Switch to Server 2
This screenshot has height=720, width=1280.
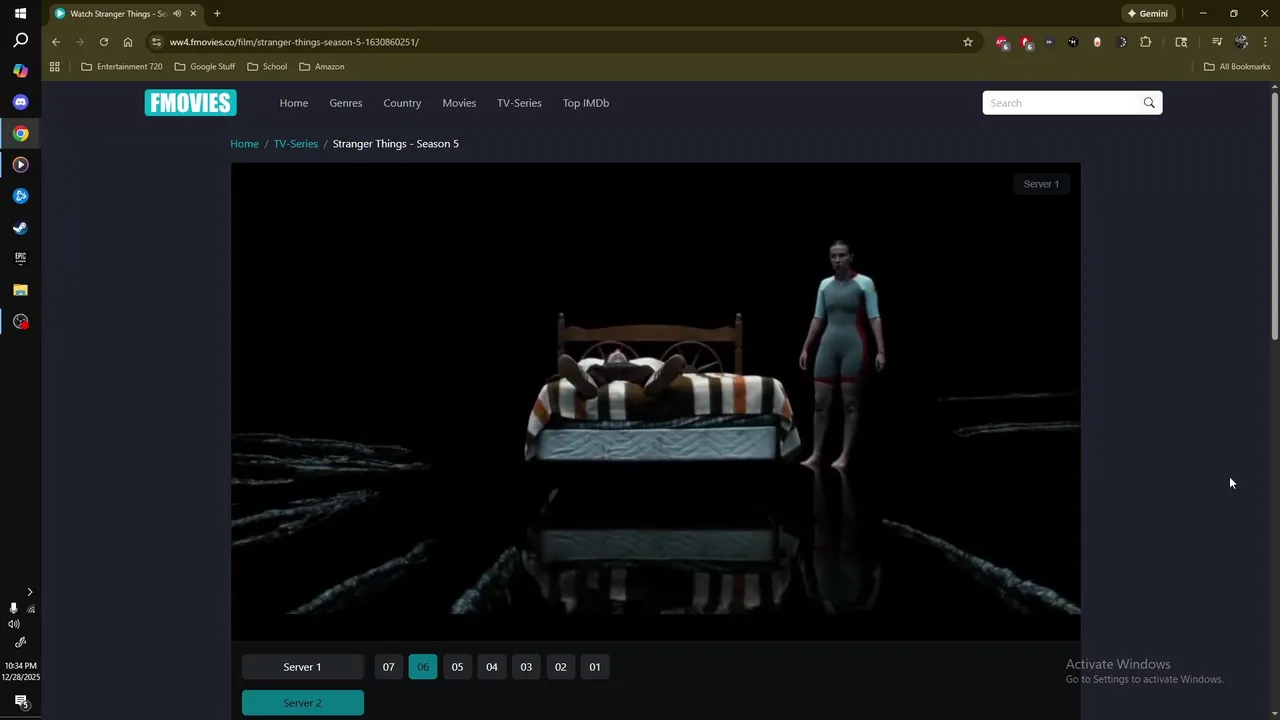pyautogui.click(x=303, y=703)
